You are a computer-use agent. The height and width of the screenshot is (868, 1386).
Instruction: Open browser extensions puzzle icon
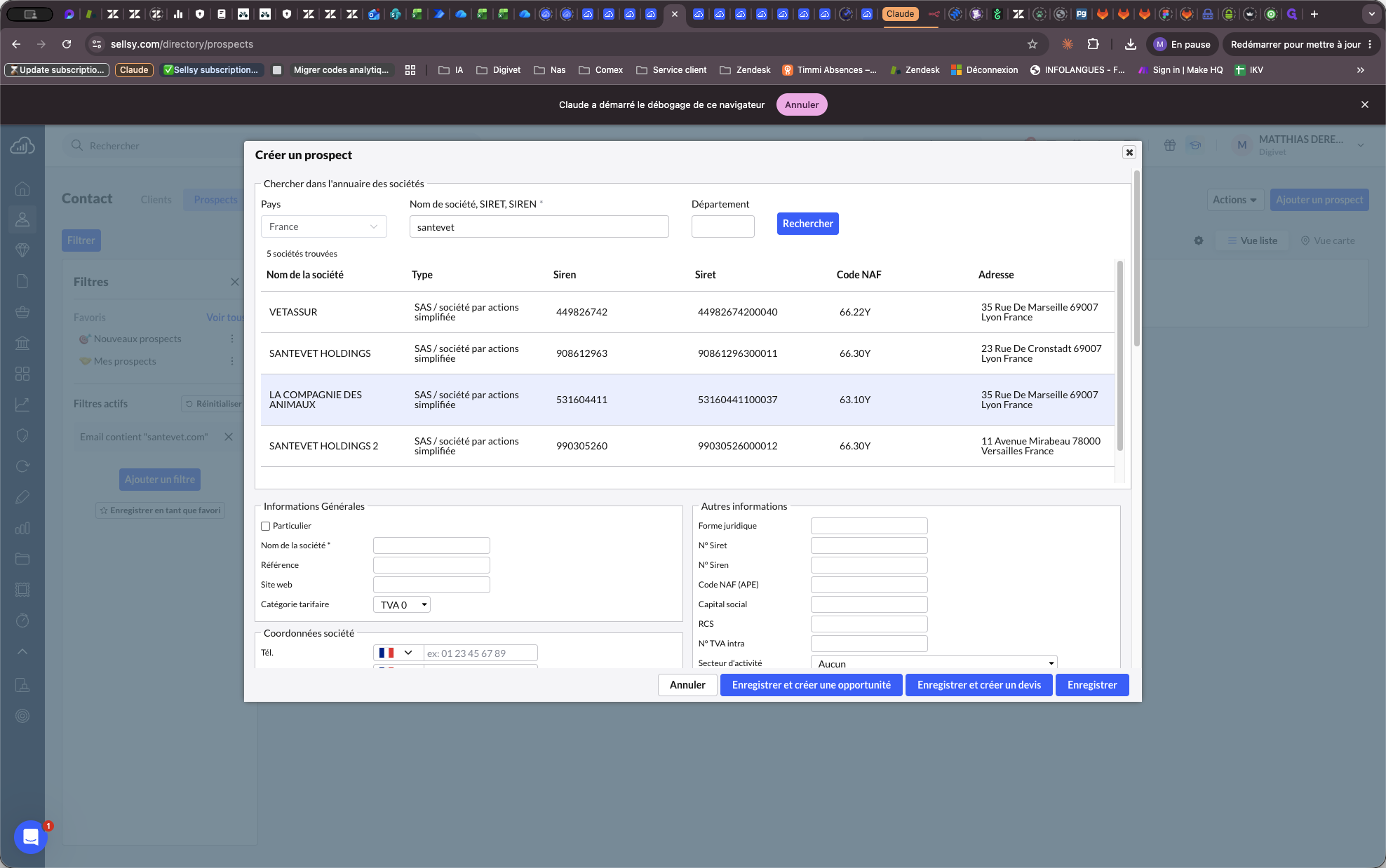(1093, 44)
